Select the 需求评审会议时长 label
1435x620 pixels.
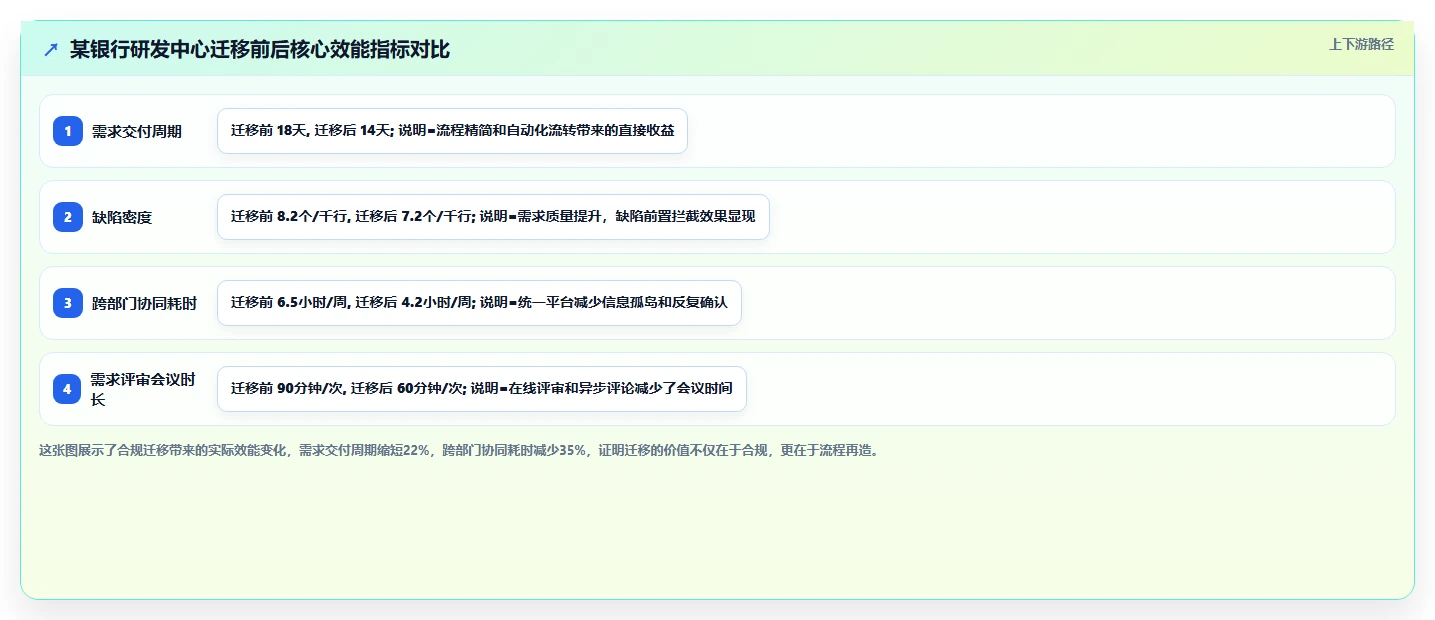pos(143,389)
